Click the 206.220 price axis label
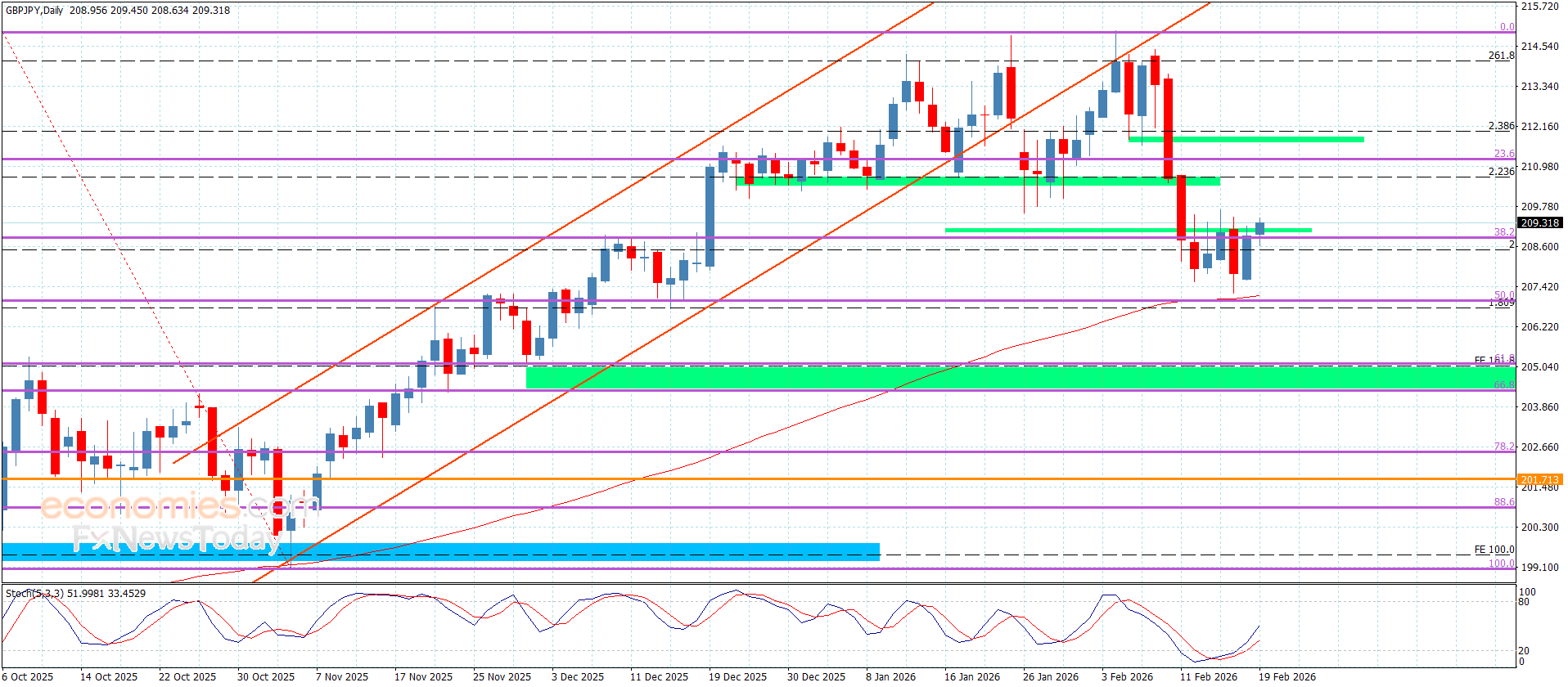Screen dimensions: 1568x687 click(1539, 327)
